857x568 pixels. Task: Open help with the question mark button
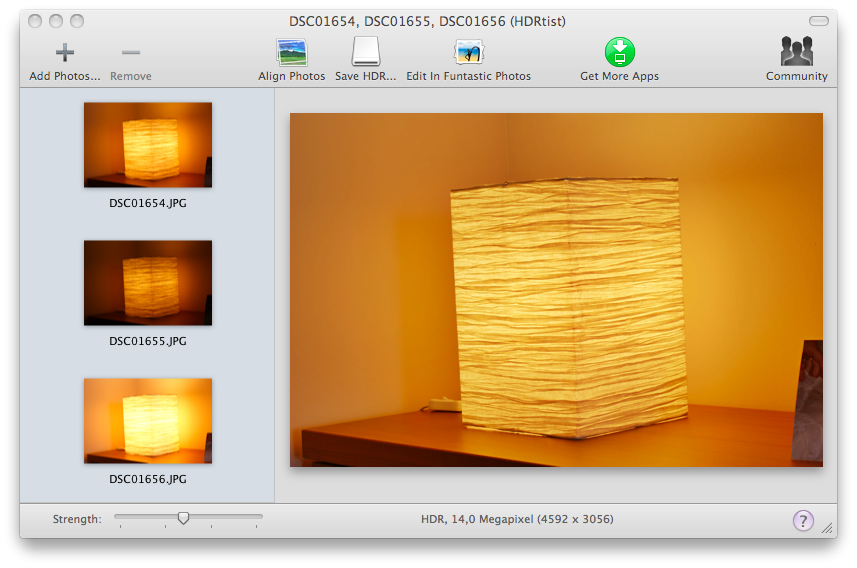803,520
